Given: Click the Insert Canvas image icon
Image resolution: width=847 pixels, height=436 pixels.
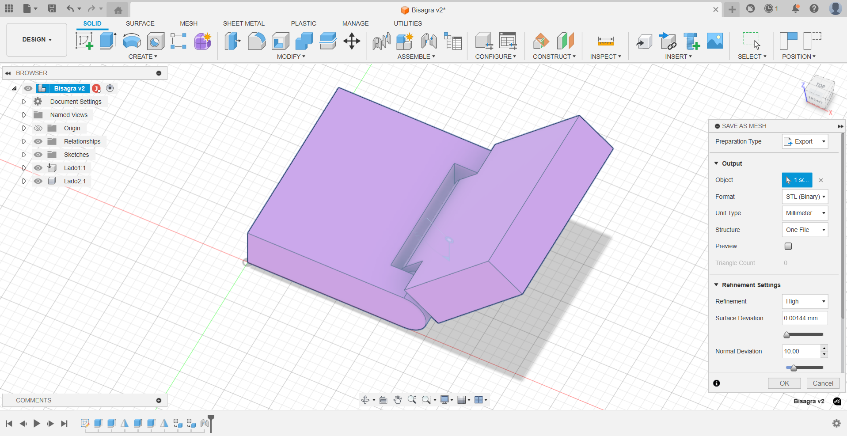Looking at the screenshot, I should click(715, 41).
